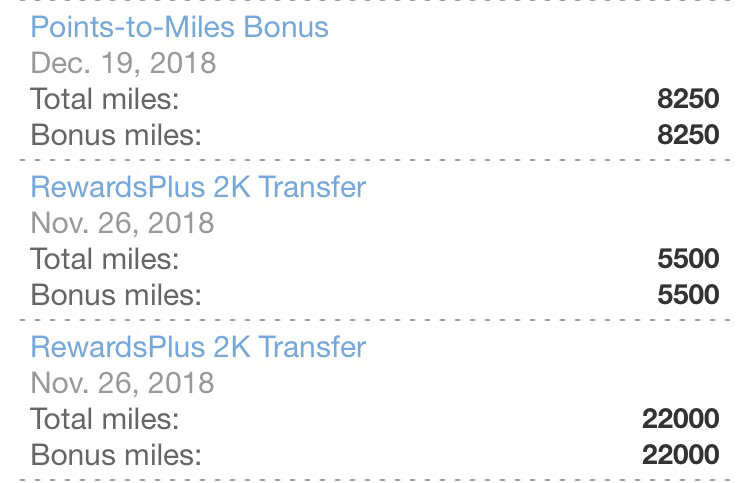Click Total miles label under Points-to-Miles Bonus
Viewport: 750px width, 483px height.
pyautogui.click(x=105, y=99)
